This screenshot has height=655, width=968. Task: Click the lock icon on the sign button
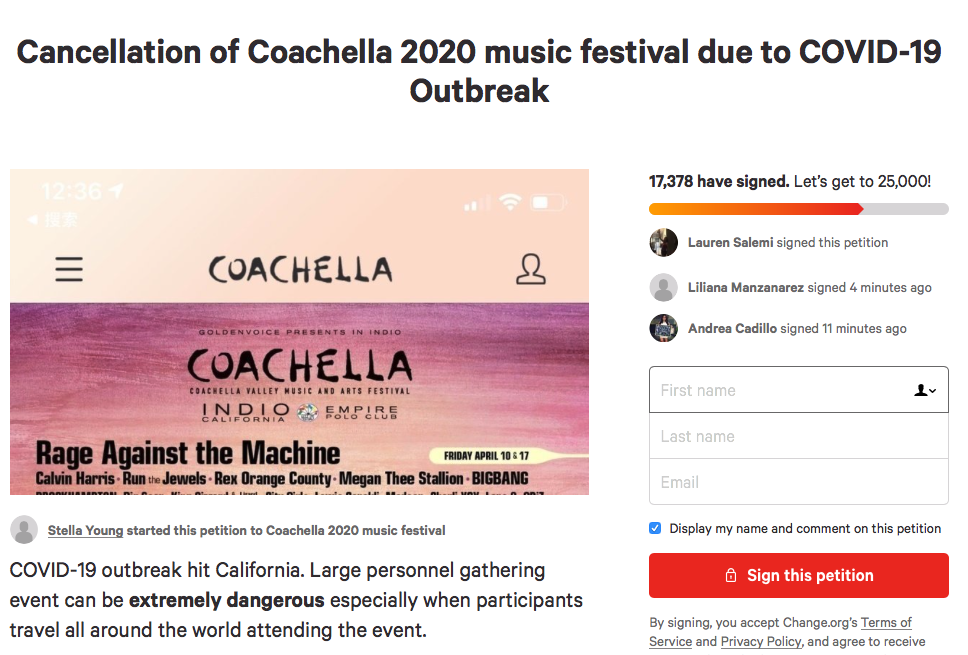click(731, 575)
